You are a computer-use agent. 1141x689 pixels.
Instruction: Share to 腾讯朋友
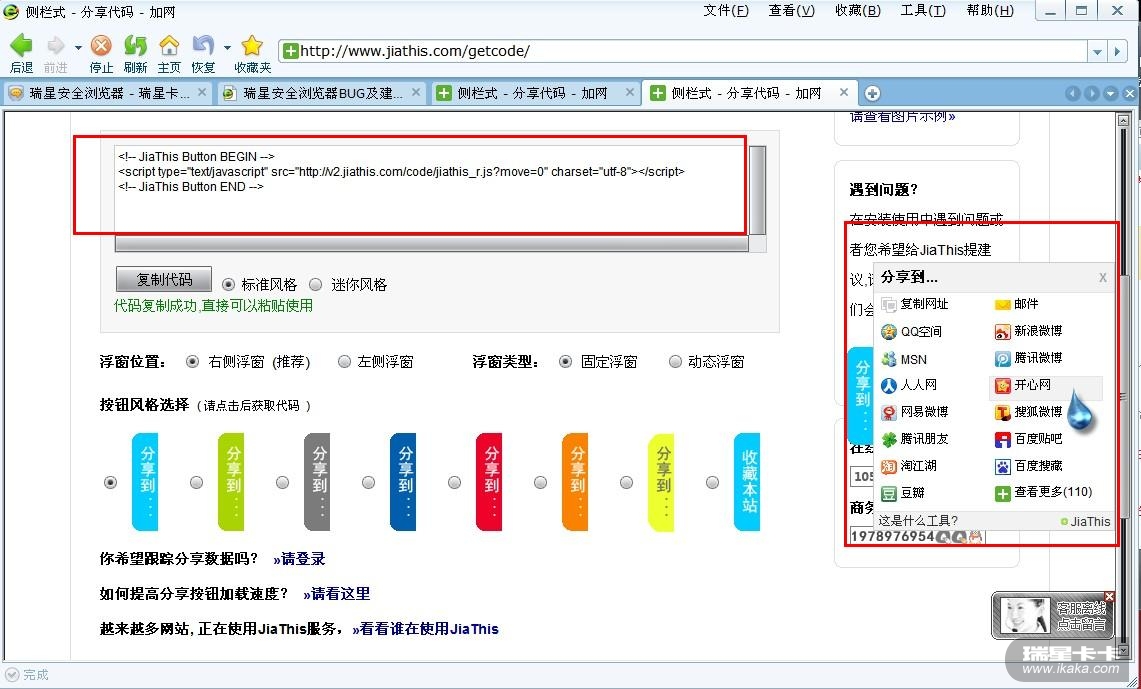(915, 439)
